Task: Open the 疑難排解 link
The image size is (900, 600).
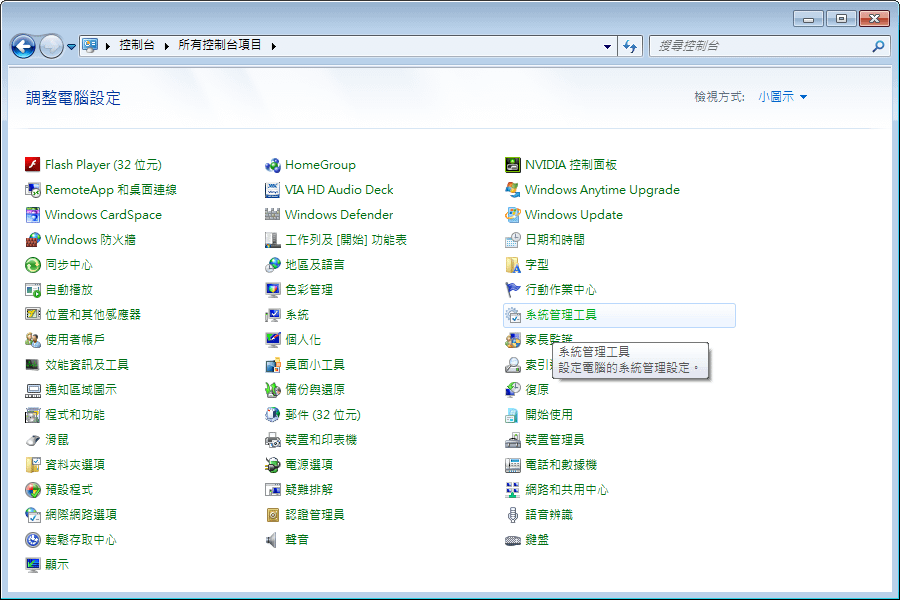Action: 309,490
